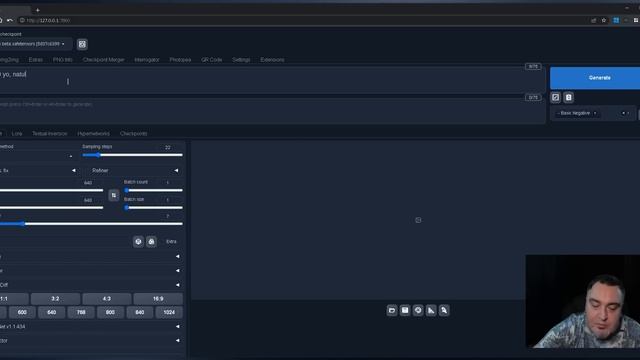Switch to the Textual Inversion tab
The image size is (640, 360).
point(49,133)
